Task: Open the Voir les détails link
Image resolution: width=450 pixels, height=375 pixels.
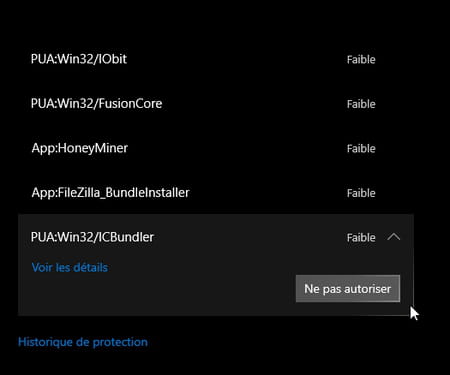Action: pos(70,267)
